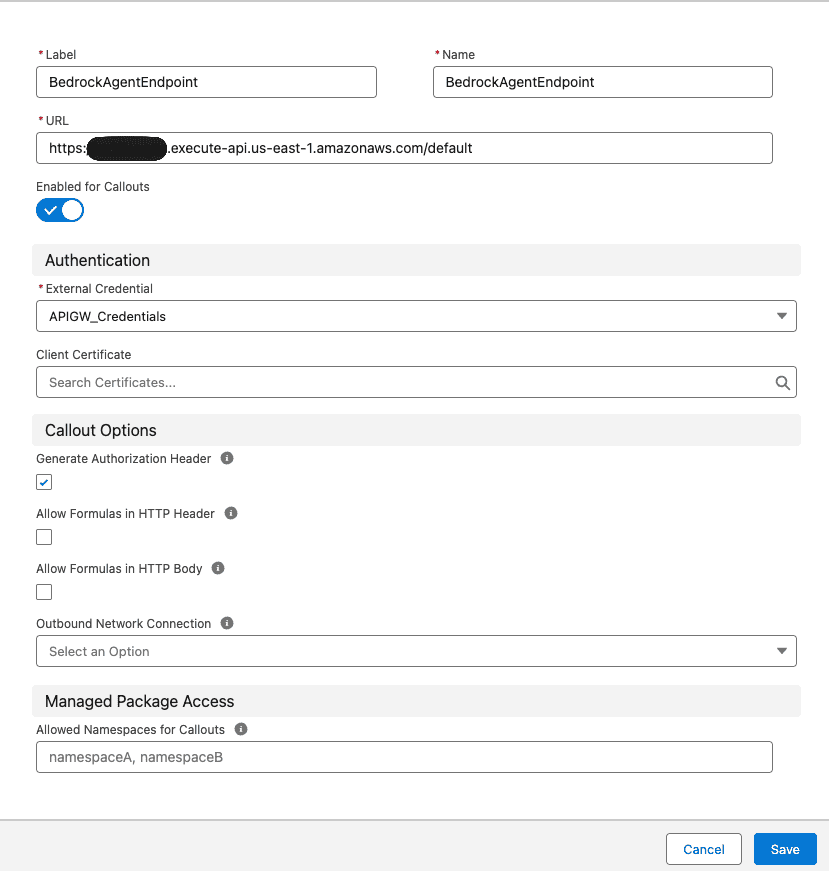Click the Allowed Namespaces for Callouts field
This screenshot has width=829, height=871.
[x=404, y=757]
